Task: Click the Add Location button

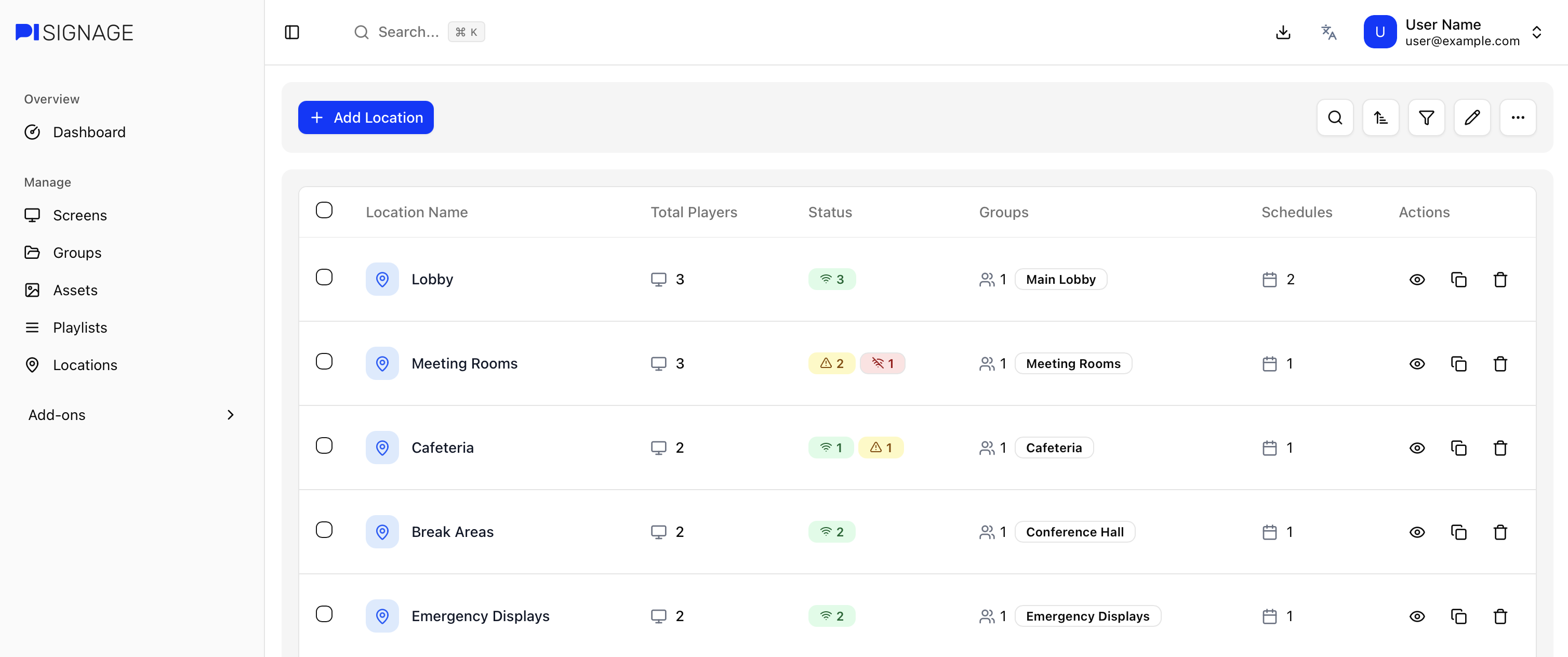Action: coord(365,117)
